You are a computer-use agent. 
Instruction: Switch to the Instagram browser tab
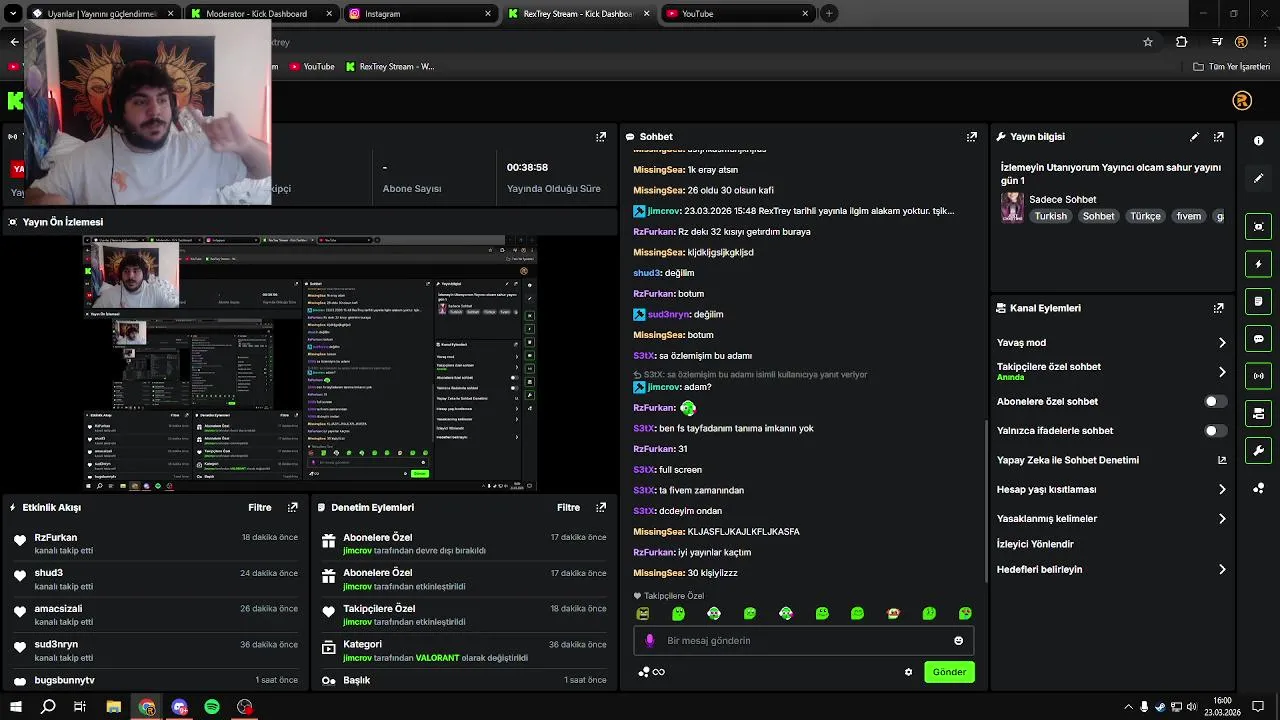(x=421, y=14)
